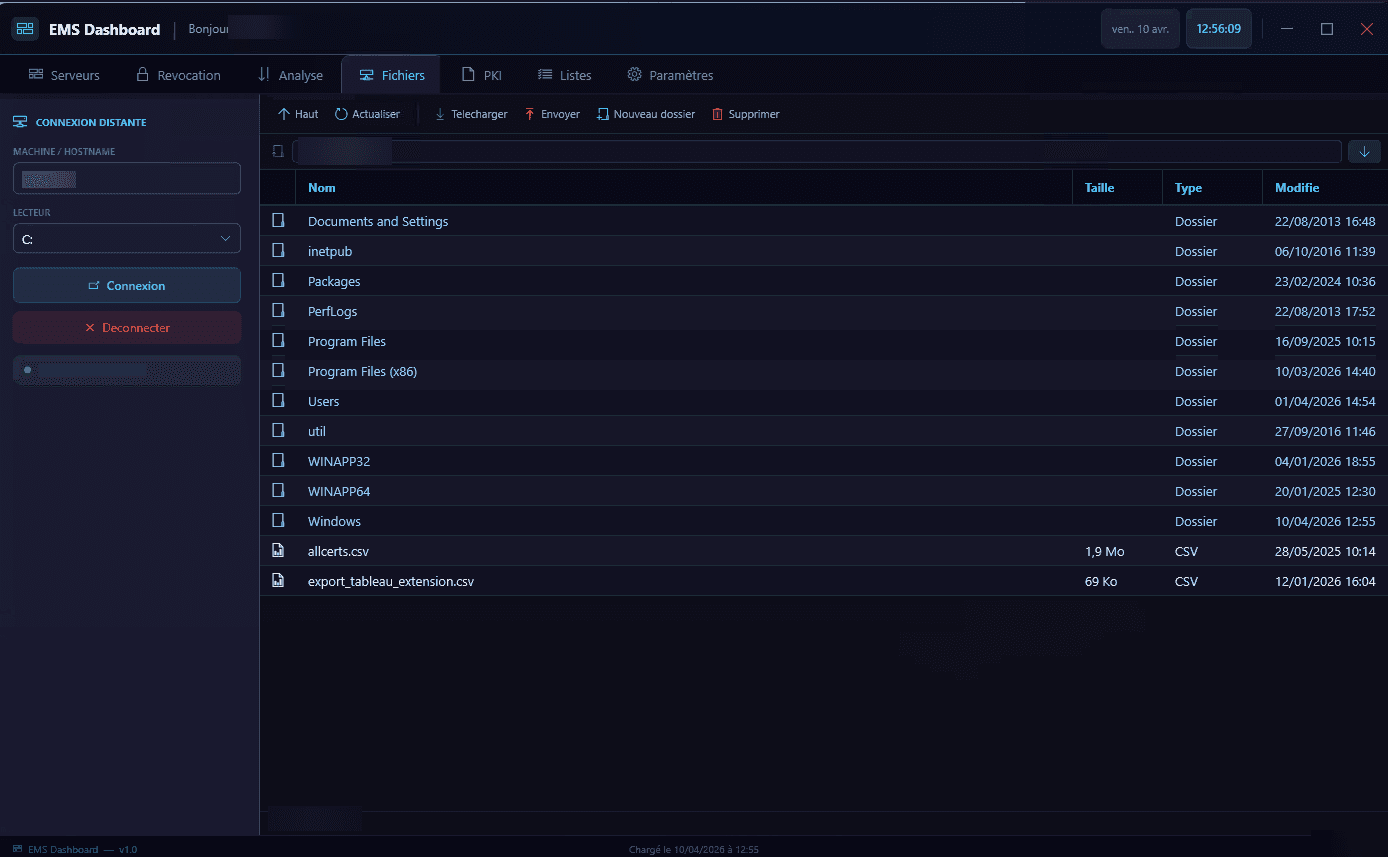Select the Program Files (x86) folder
Screen dimensions: 1388x857
click(x=362, y=371)
